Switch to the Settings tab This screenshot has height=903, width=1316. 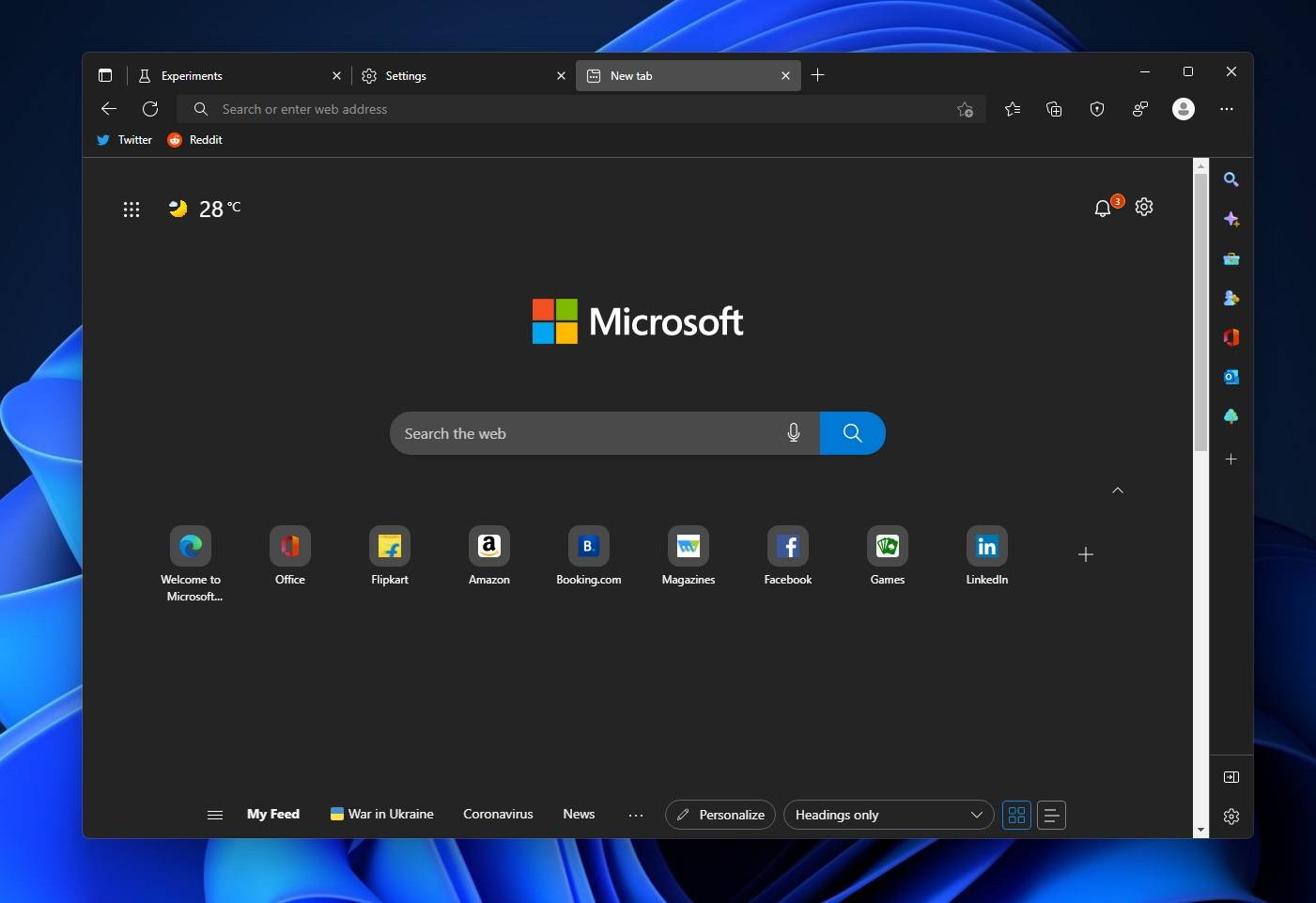tap(408, 75)
